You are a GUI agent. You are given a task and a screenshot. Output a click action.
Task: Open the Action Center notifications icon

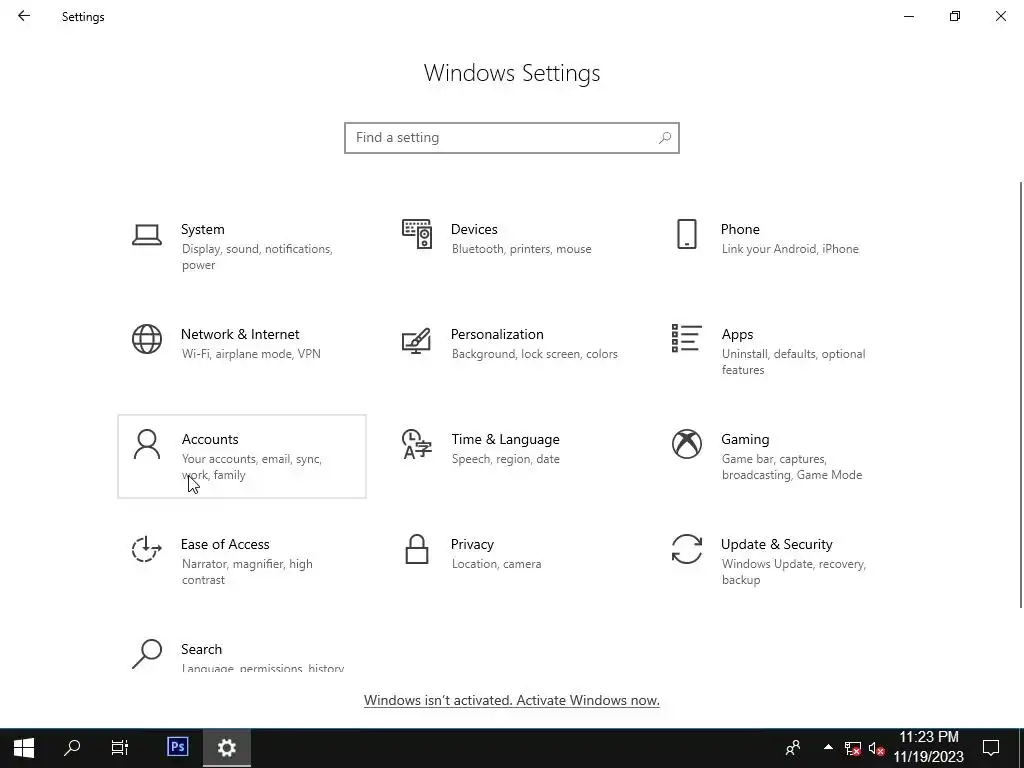[x=991, y=748]
